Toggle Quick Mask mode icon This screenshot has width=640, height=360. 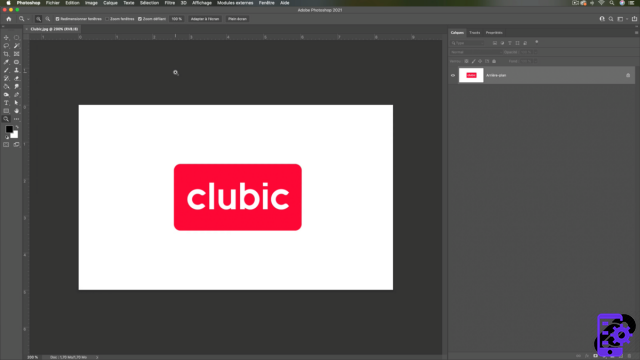pyautogui.click(x=6, y=144)
